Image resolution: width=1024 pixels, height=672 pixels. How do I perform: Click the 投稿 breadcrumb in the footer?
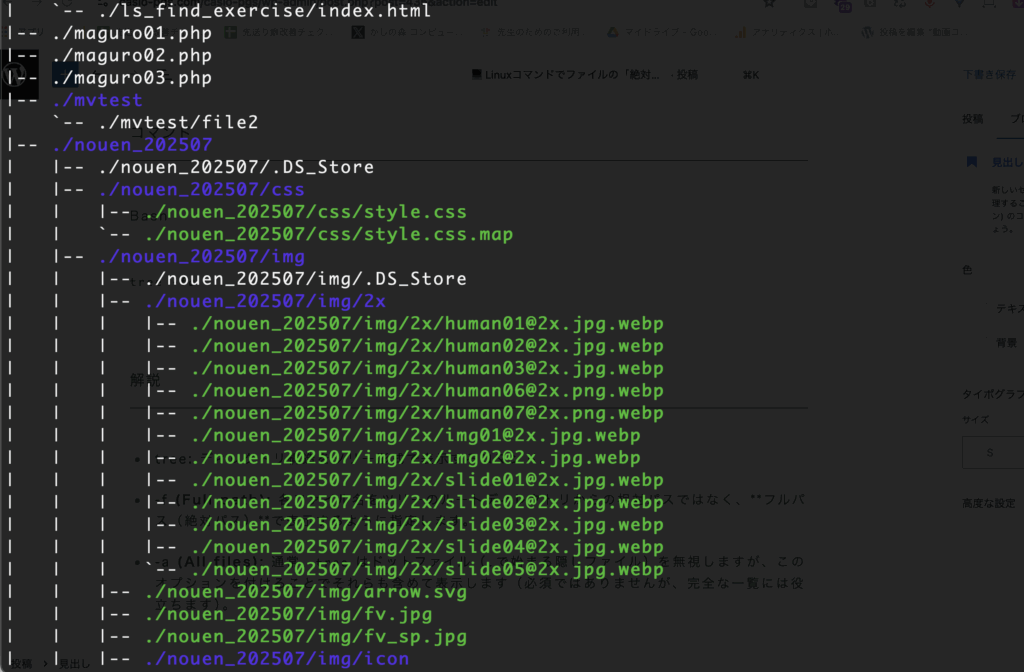point(21,663)
